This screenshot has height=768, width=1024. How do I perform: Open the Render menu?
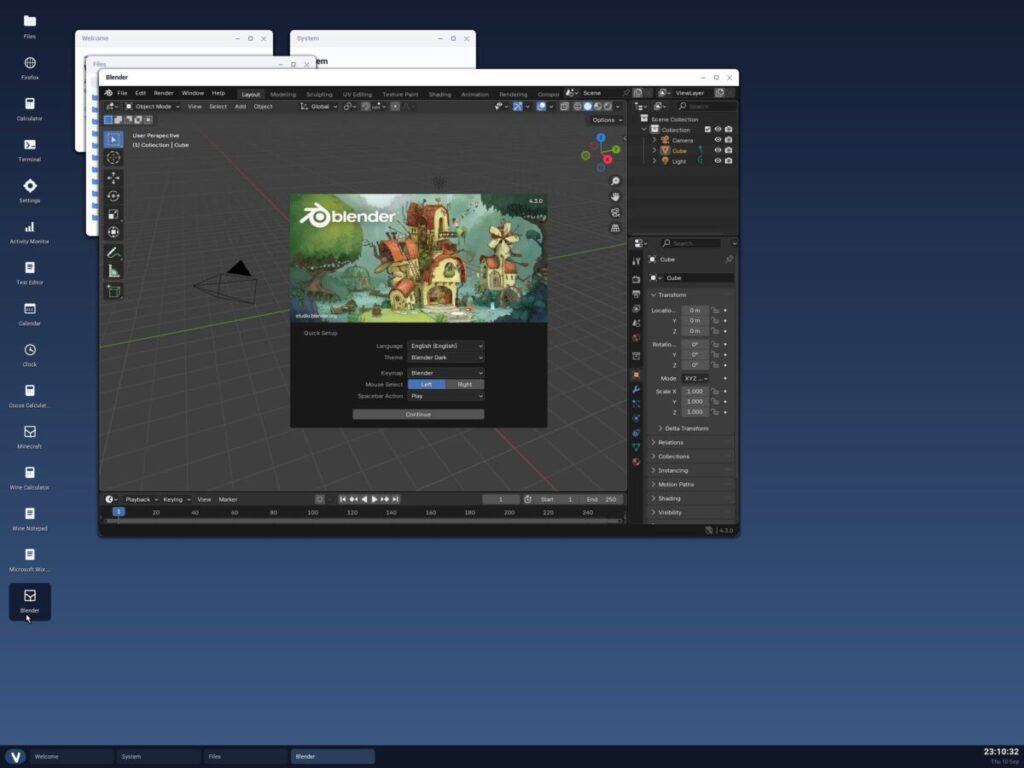click(x=163, y=93)
